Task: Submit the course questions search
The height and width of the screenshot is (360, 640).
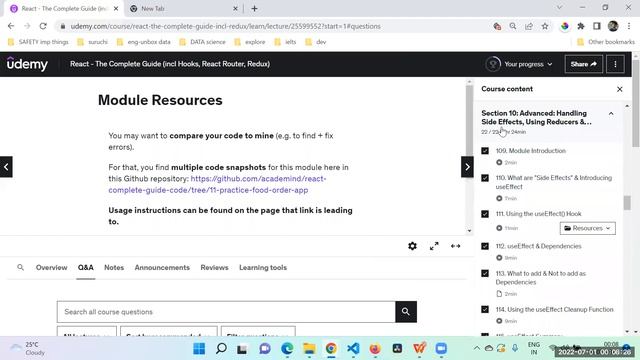Action: point(406,312)
